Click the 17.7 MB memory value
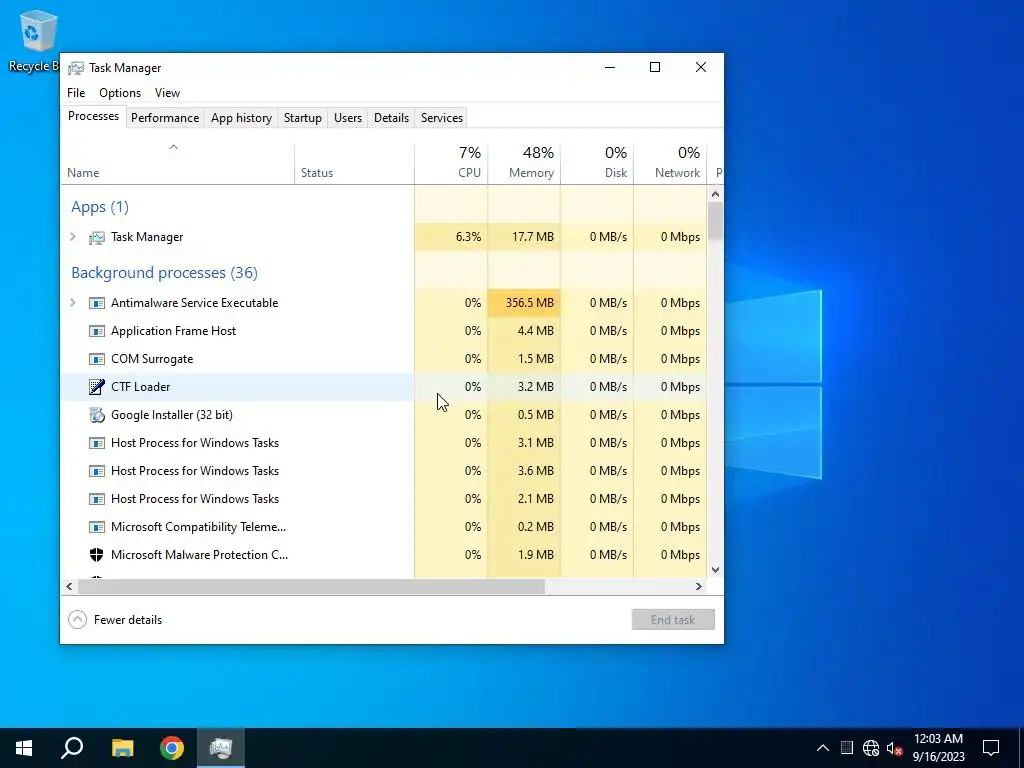The width and height of the screenshot is (1024, 768). tap(533, 237)
